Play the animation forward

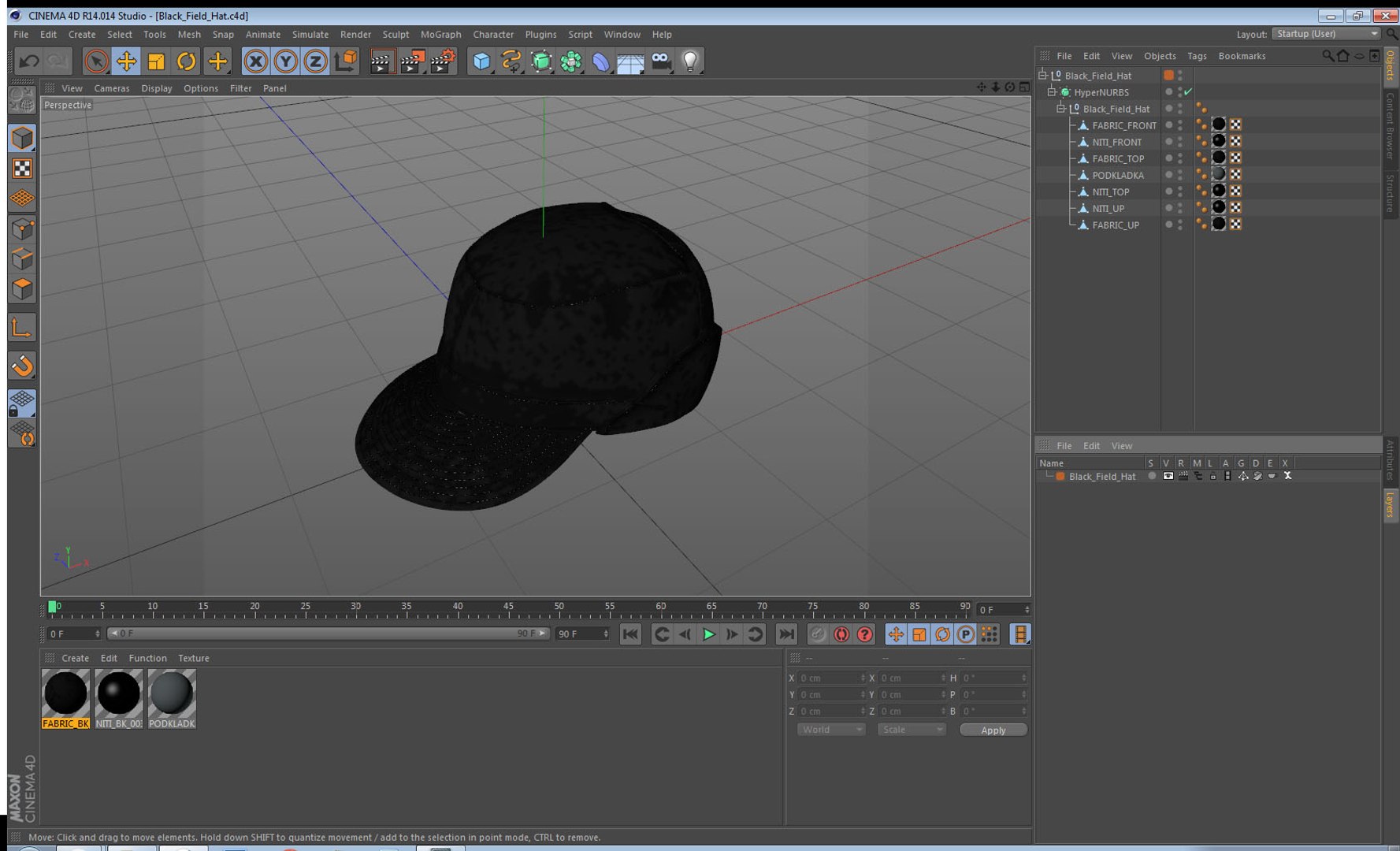coord(708,634)
